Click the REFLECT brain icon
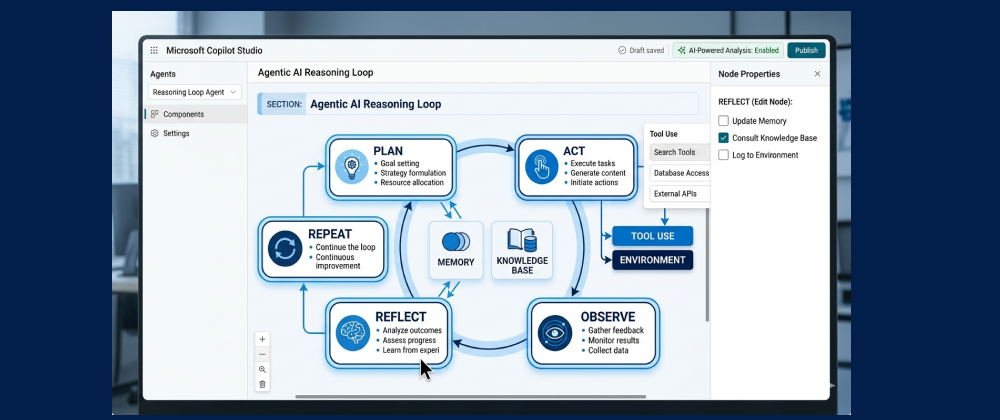The width and height of the screenshot is (1000, 420). 353,333
